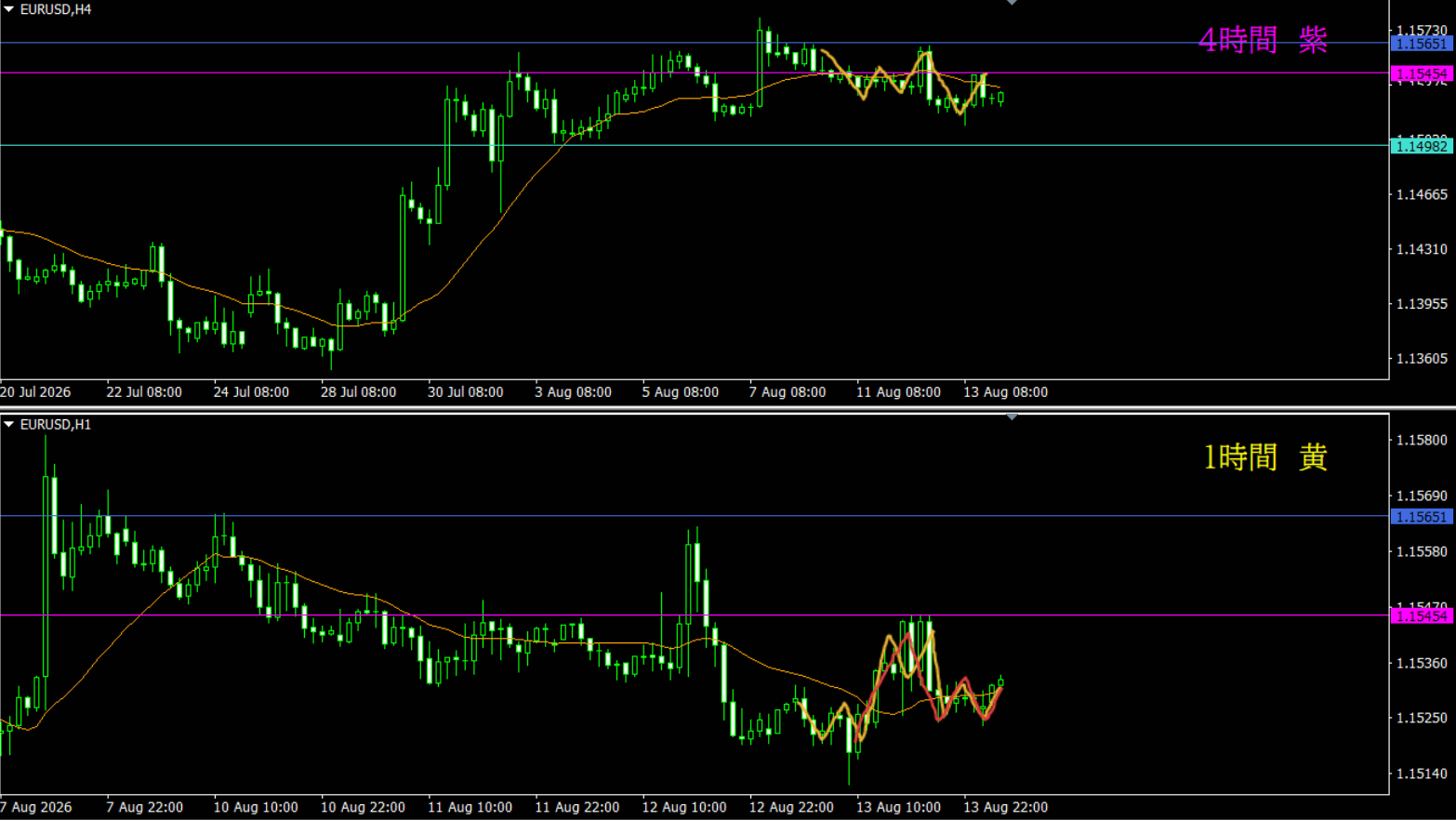1456x820 pixels.
Task: Select the yellow '1時間 黄' text label
Action: tap(1264, 456)
